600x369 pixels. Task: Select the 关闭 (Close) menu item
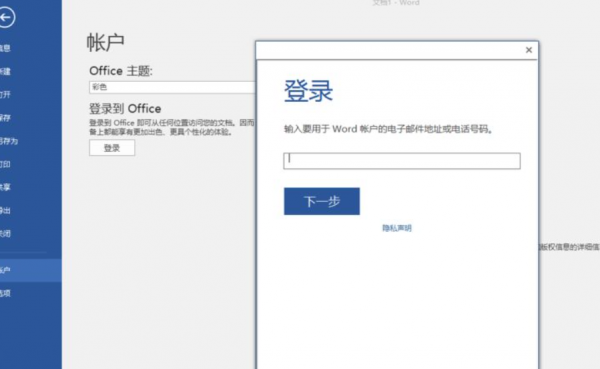click(5, 233)
